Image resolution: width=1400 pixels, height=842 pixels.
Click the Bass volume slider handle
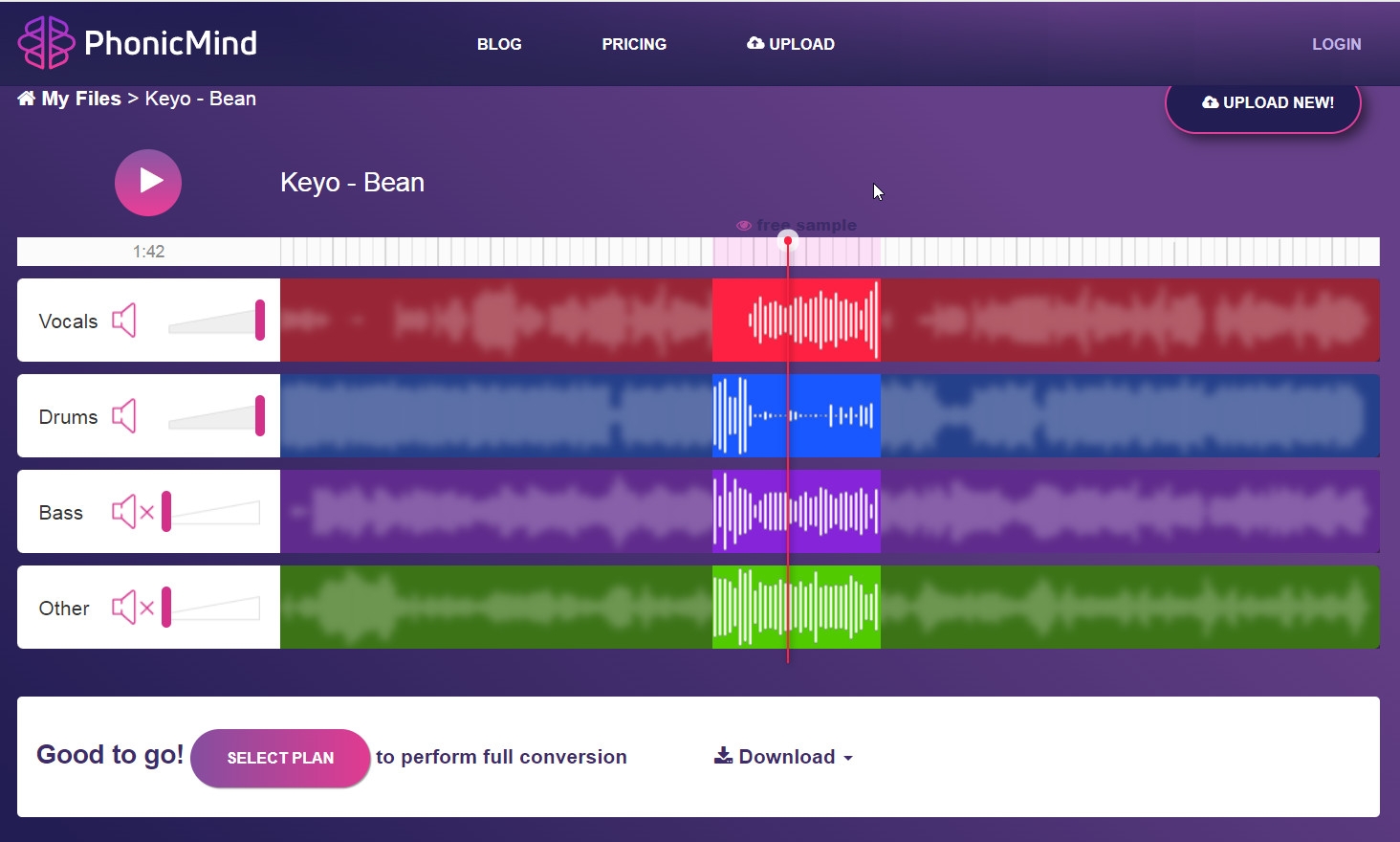point(166,511)
